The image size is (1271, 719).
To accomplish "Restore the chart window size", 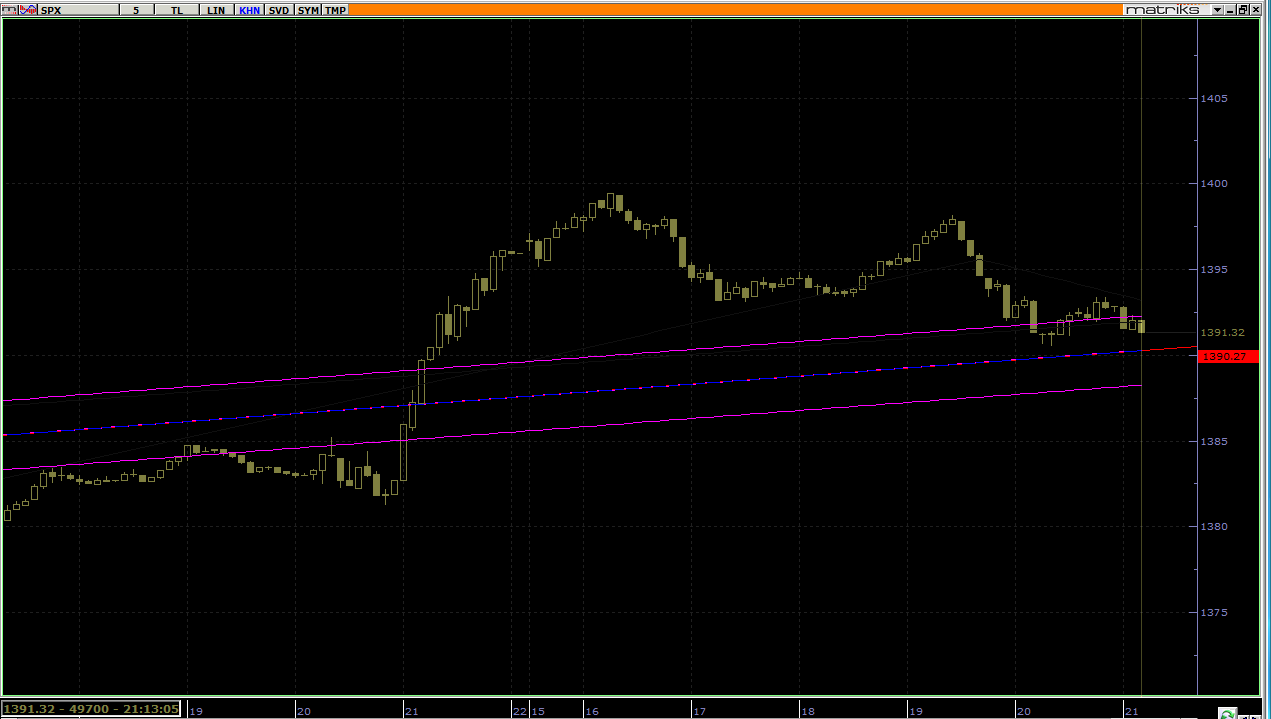I will 1244,9.
